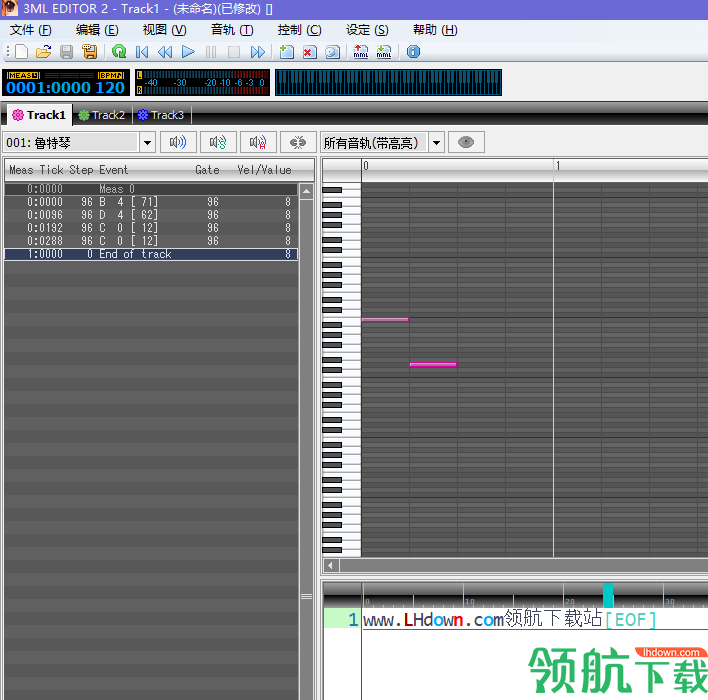
Task: Open the 编辑 (E) menu
Action: coord(97,30)
